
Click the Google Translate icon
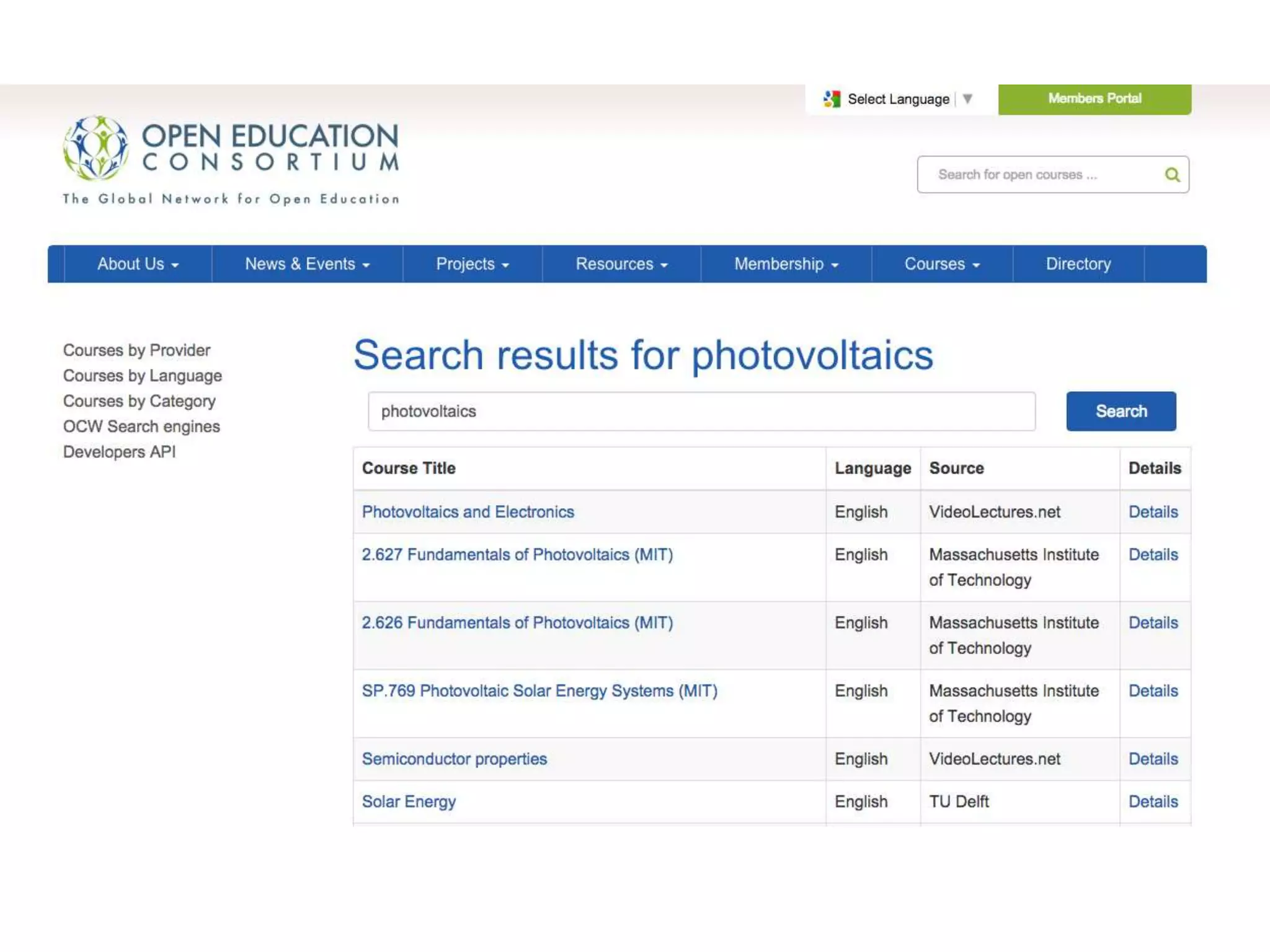coord(832,99)
